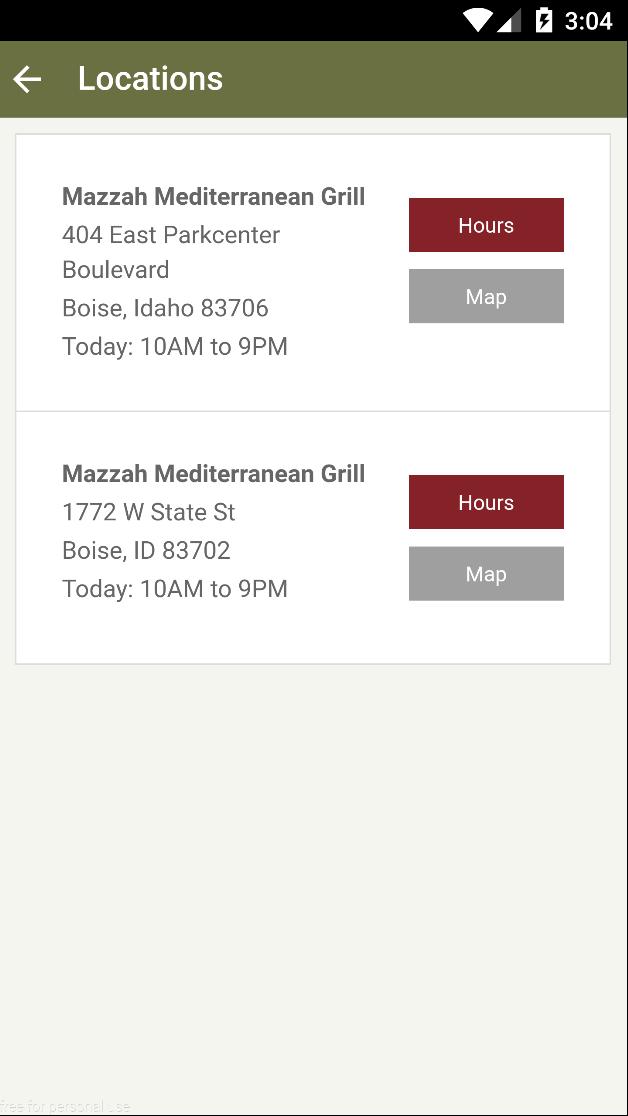Screen dimensions: 628x1116
Task: Tap today's hours on the first location card
Action: (x=175, y=346)
